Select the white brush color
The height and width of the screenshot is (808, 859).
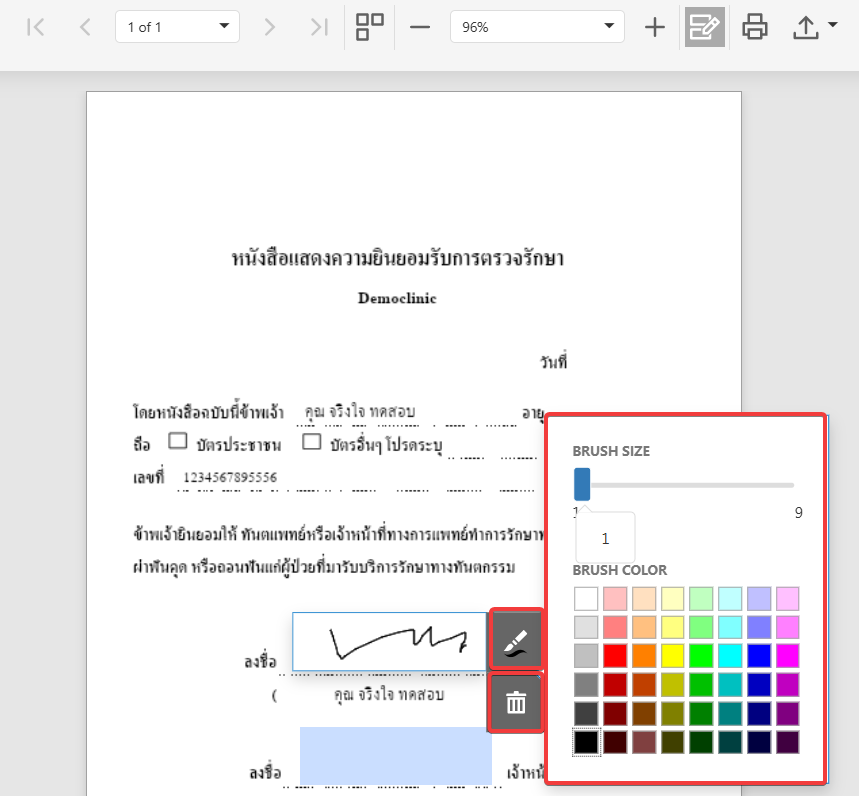point(586,599)
